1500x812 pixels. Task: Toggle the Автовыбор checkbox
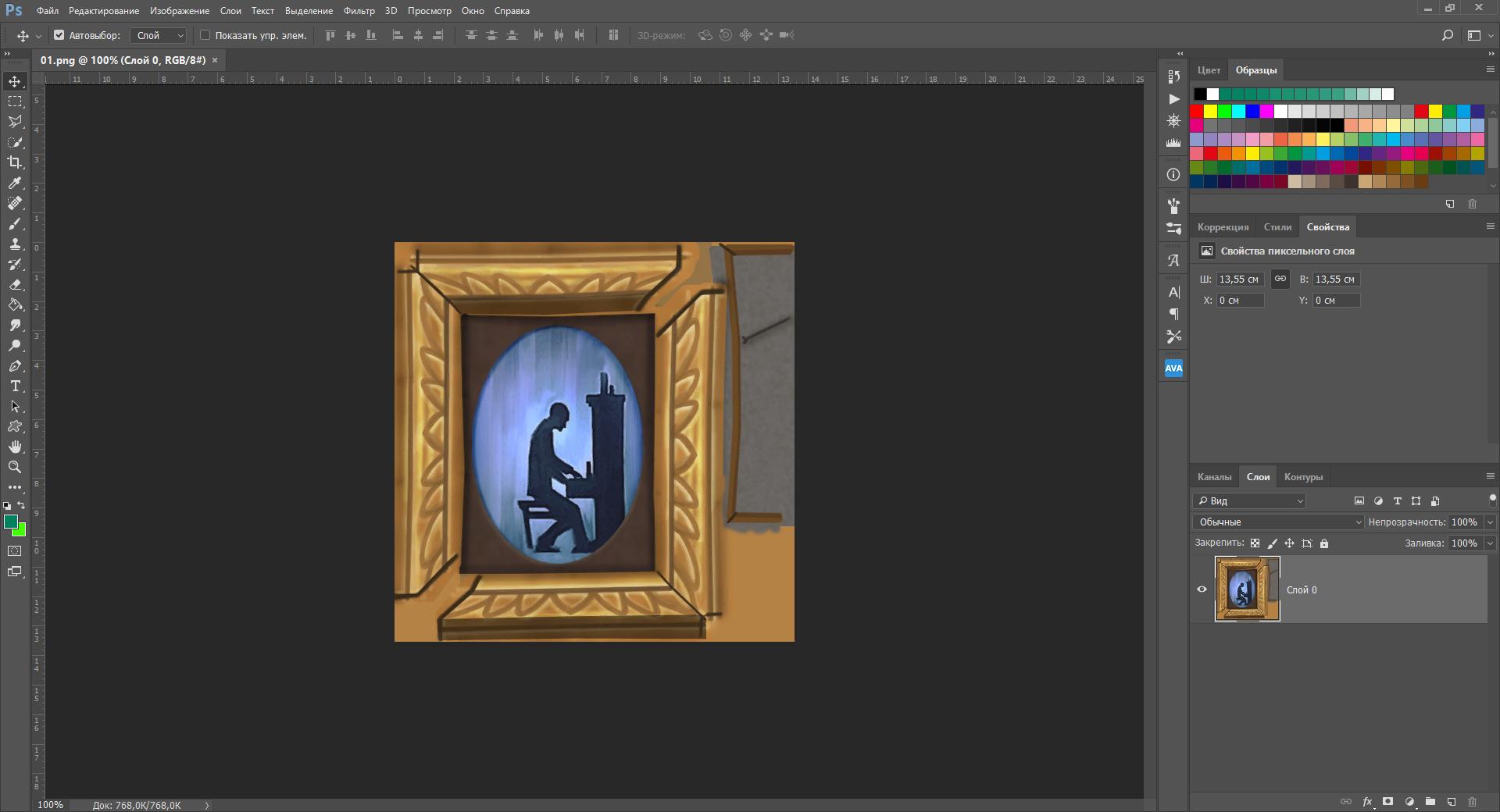tap(59, 35)
